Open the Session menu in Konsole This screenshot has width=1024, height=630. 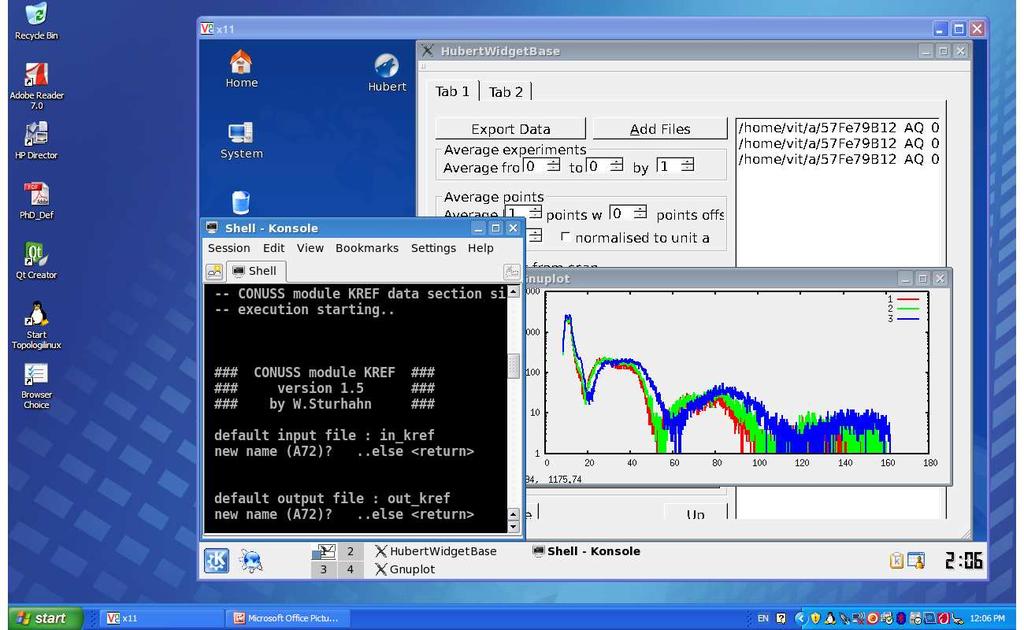(229, 248)
